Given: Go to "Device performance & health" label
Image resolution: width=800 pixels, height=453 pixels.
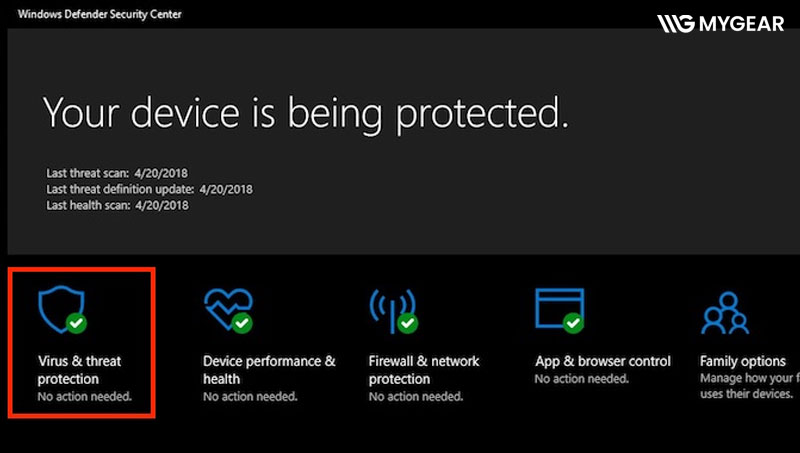Looking at the screenshot, I should pos(269,370).
